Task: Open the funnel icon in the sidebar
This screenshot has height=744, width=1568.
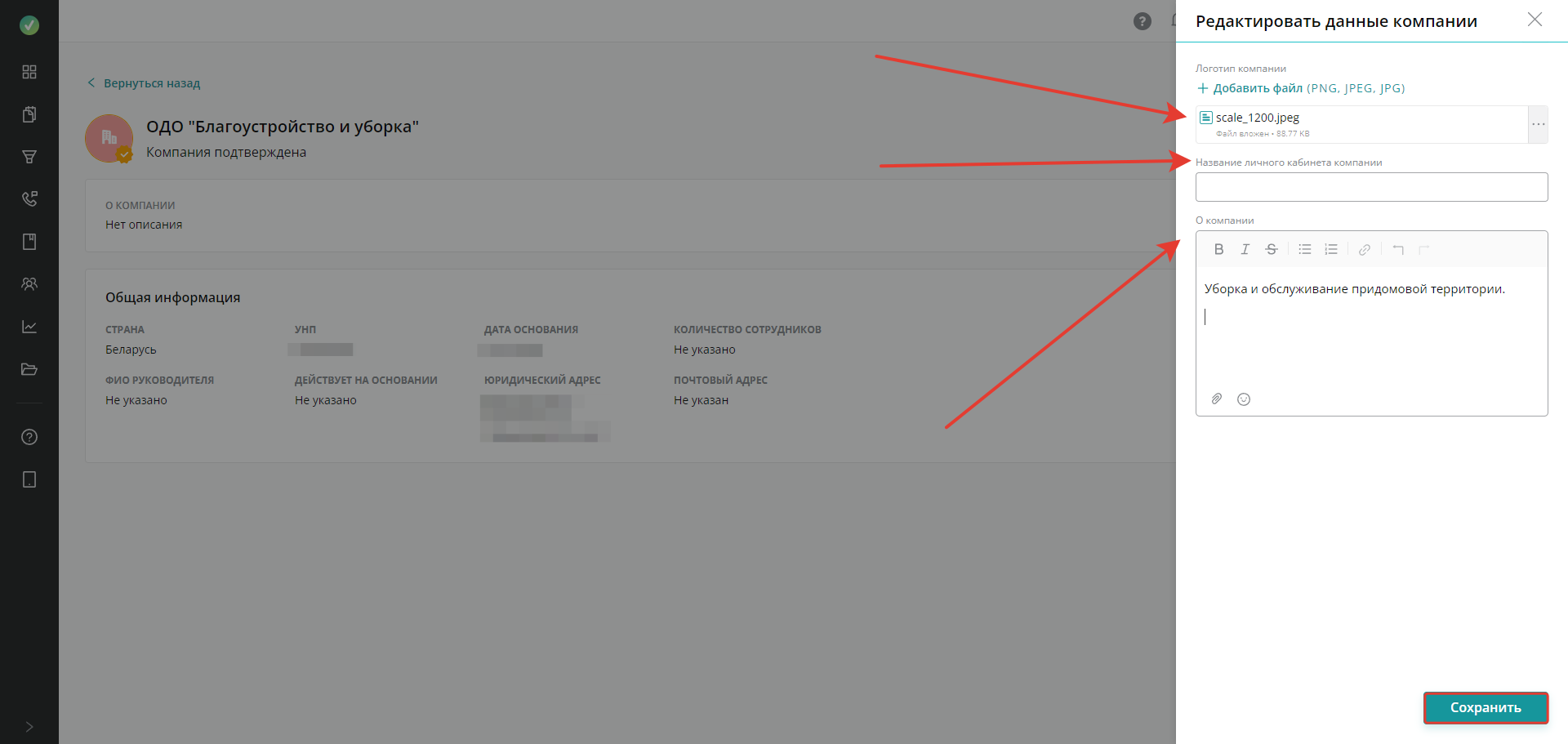Action: click(x=29, y=157)
